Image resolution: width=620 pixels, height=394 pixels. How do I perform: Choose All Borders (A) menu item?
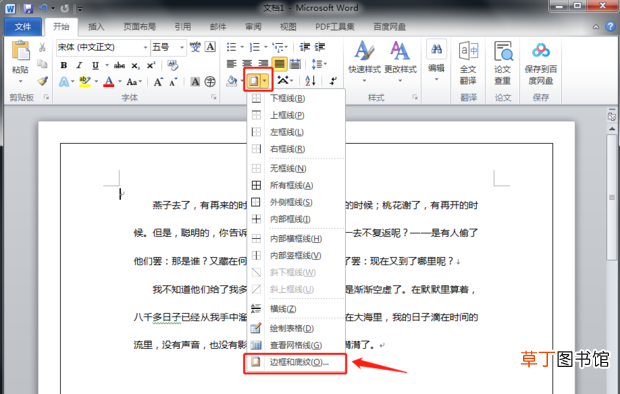pyautogui.click(x=296, y=185)
